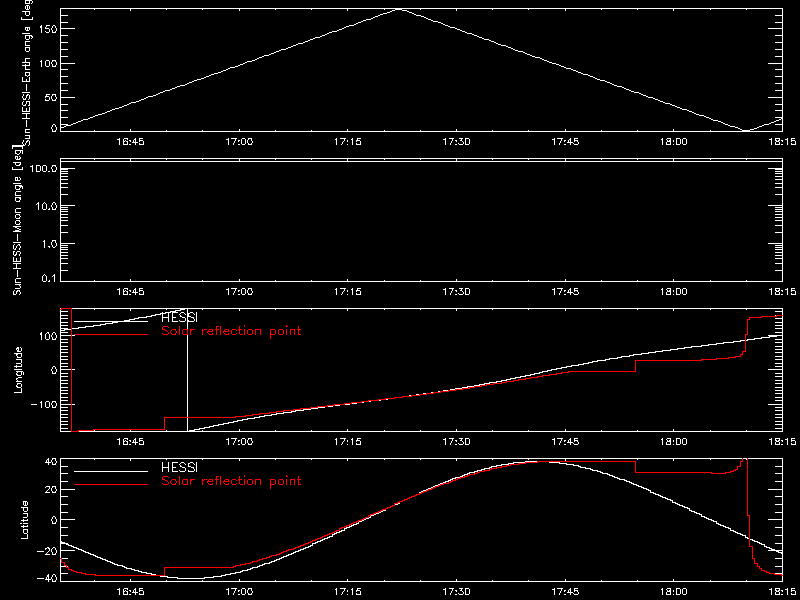800x600 pixels.
Task: Select Solar reflection point legend in Latitude panel
Action: click(231, 481)
